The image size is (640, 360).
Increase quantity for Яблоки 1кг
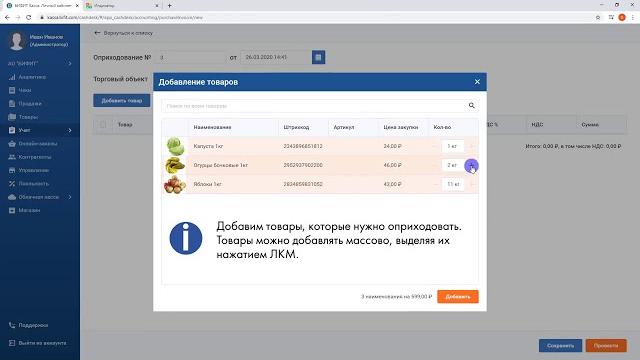tap(472, 184)
